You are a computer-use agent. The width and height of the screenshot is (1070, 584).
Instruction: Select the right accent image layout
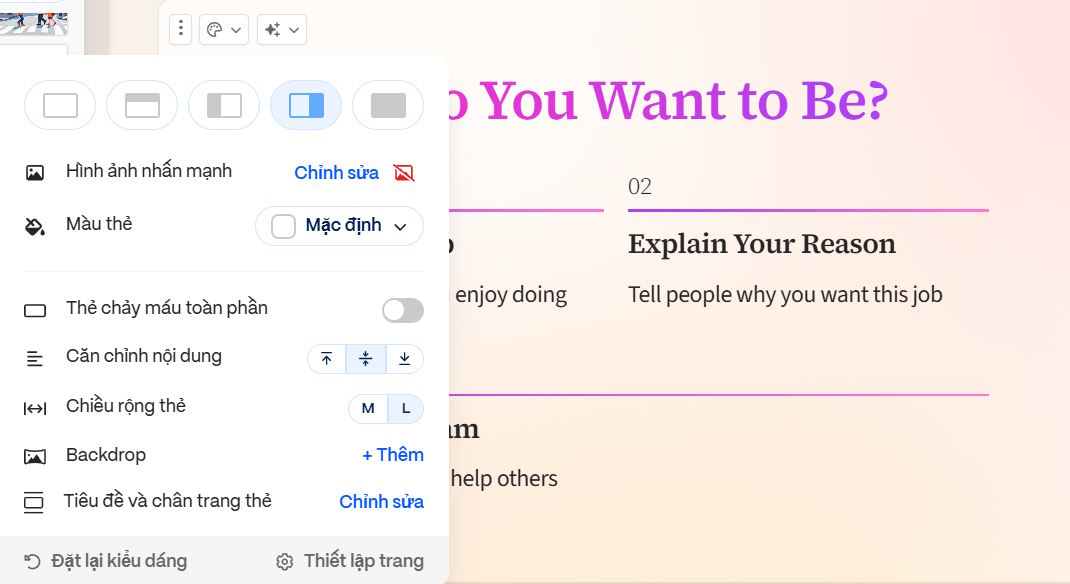306,105
